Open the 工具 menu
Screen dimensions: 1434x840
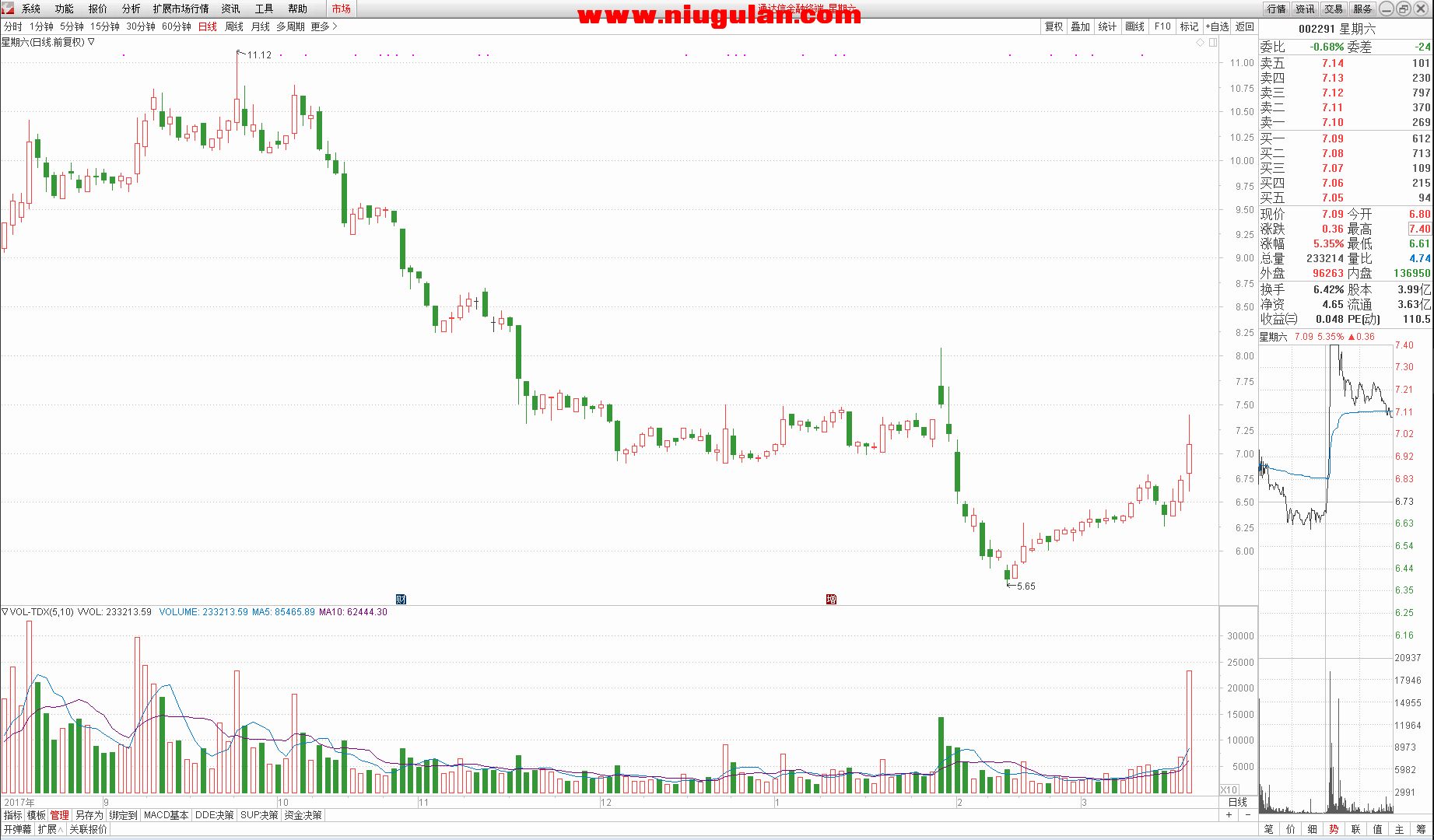[264, 9]
